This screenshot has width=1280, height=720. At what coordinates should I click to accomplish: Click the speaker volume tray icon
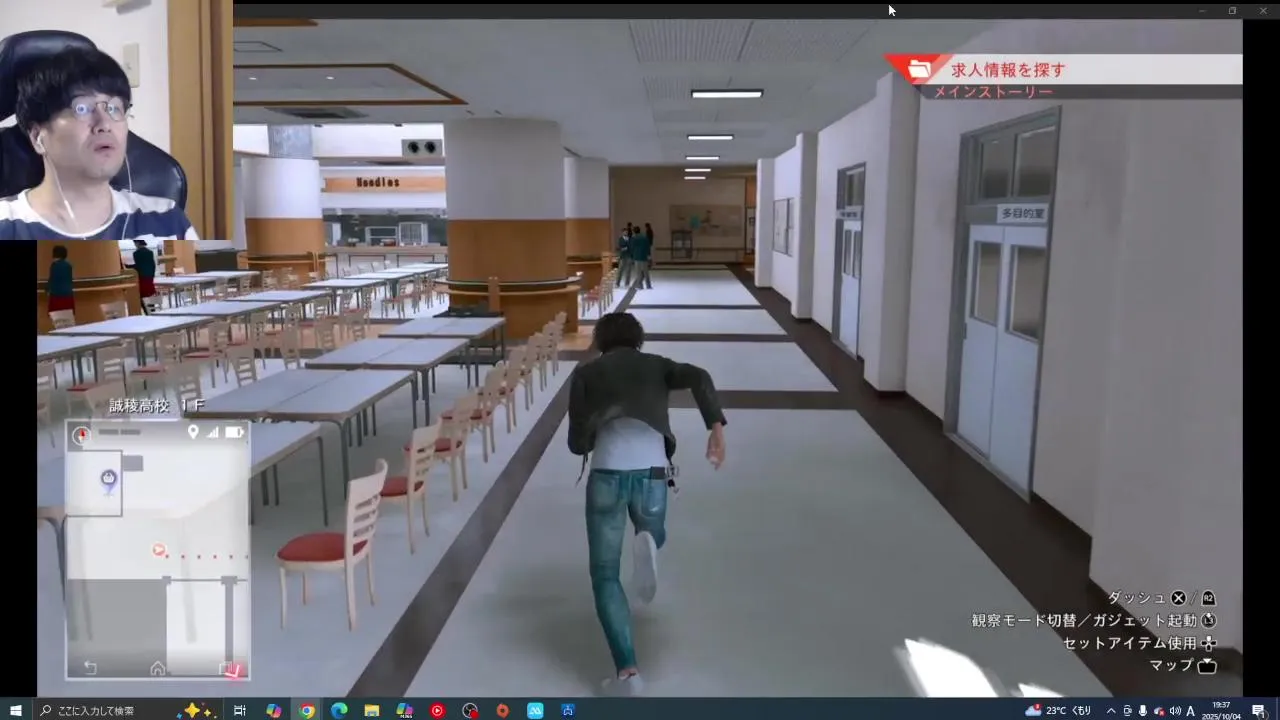1175,710
